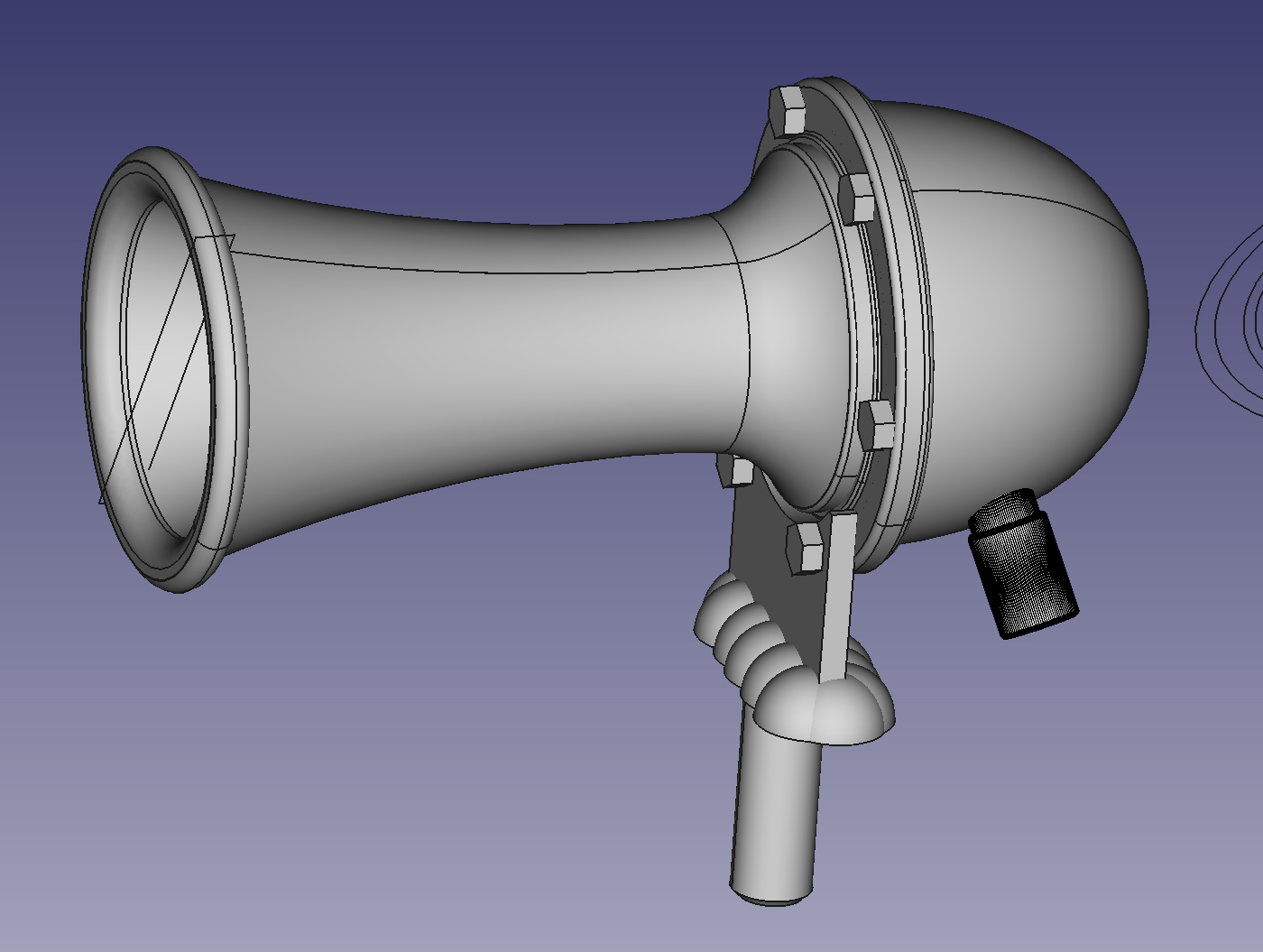The width and height of the screenshot is (1263, 952).
Task: Select the black knurled inlet fitting
Action: pos(1024,565)
